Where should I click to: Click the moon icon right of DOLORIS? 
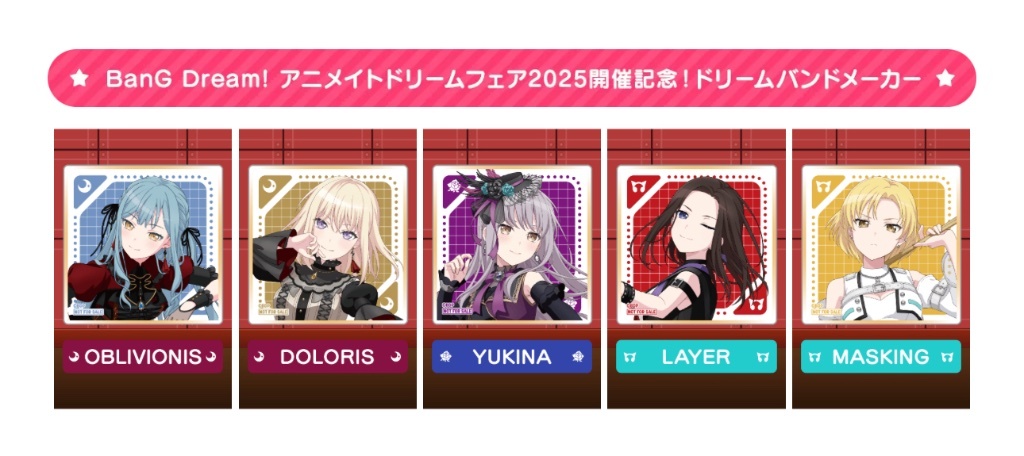point(396,357)
